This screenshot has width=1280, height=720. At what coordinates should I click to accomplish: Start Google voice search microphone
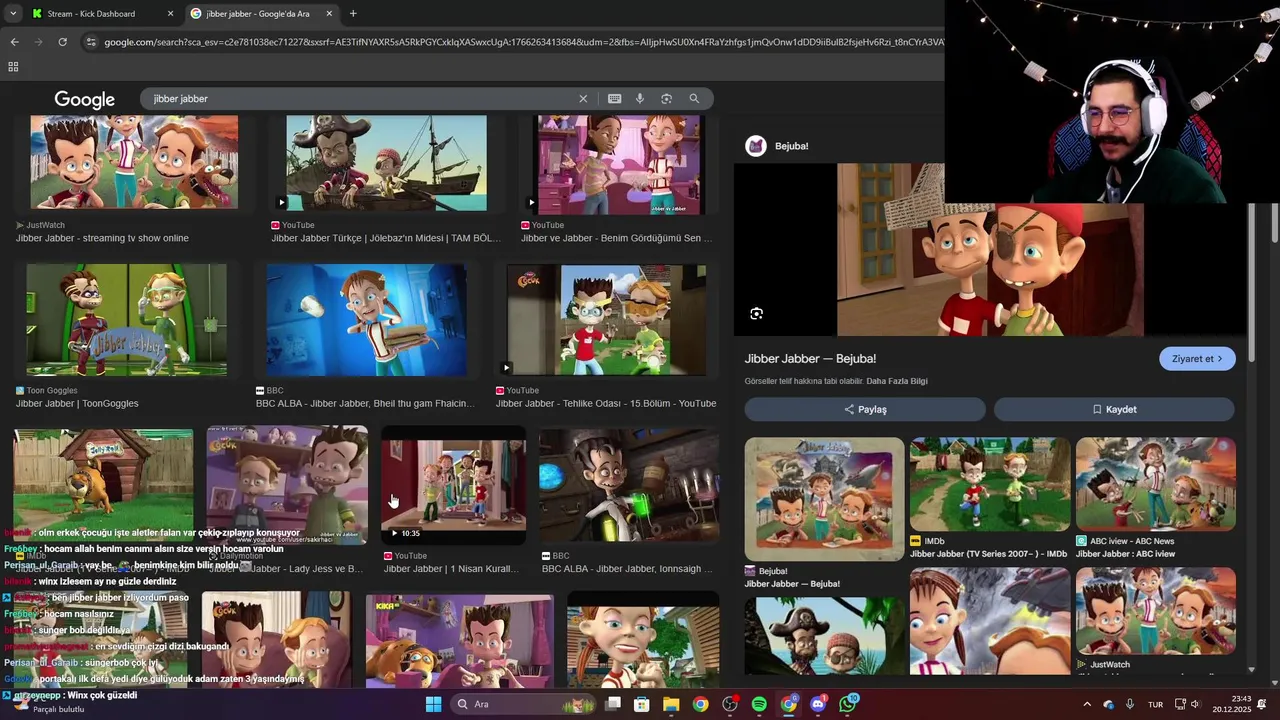point(640,99)
